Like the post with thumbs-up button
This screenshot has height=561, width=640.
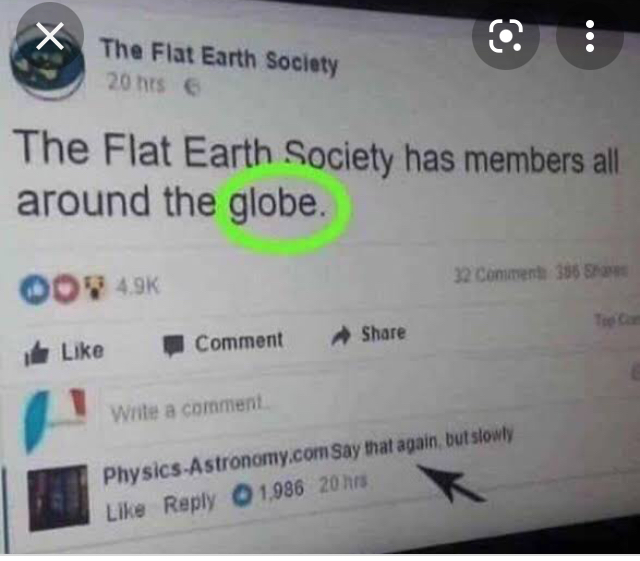coord(64,353)
